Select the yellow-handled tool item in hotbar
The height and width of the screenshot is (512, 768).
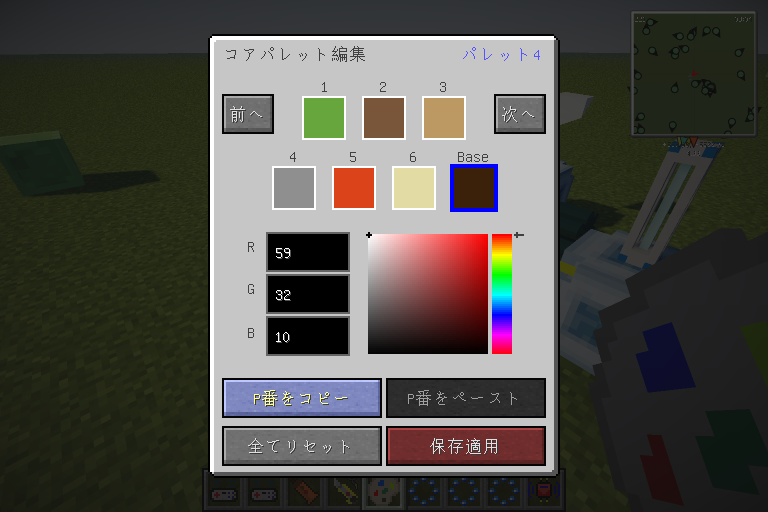point(344,492)
